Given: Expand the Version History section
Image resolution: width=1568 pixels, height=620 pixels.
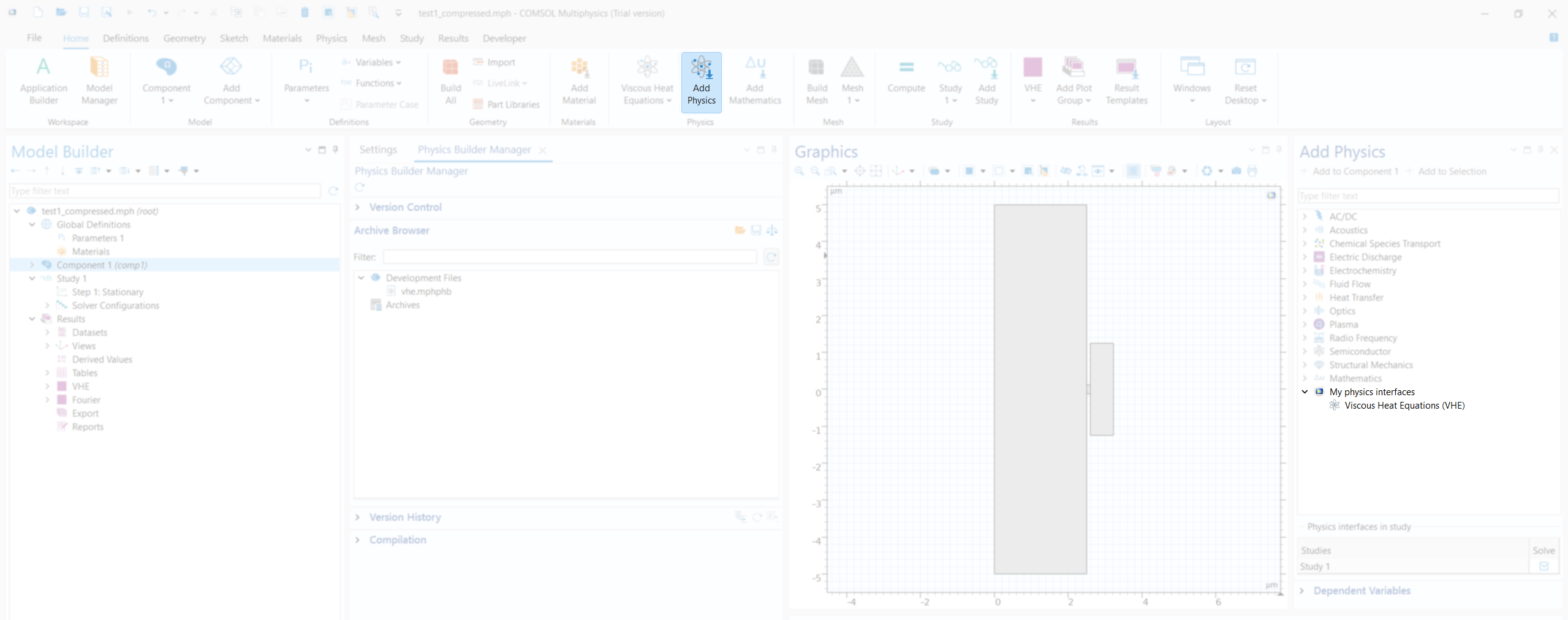Looking at the screenshot, I should (357, 517).
